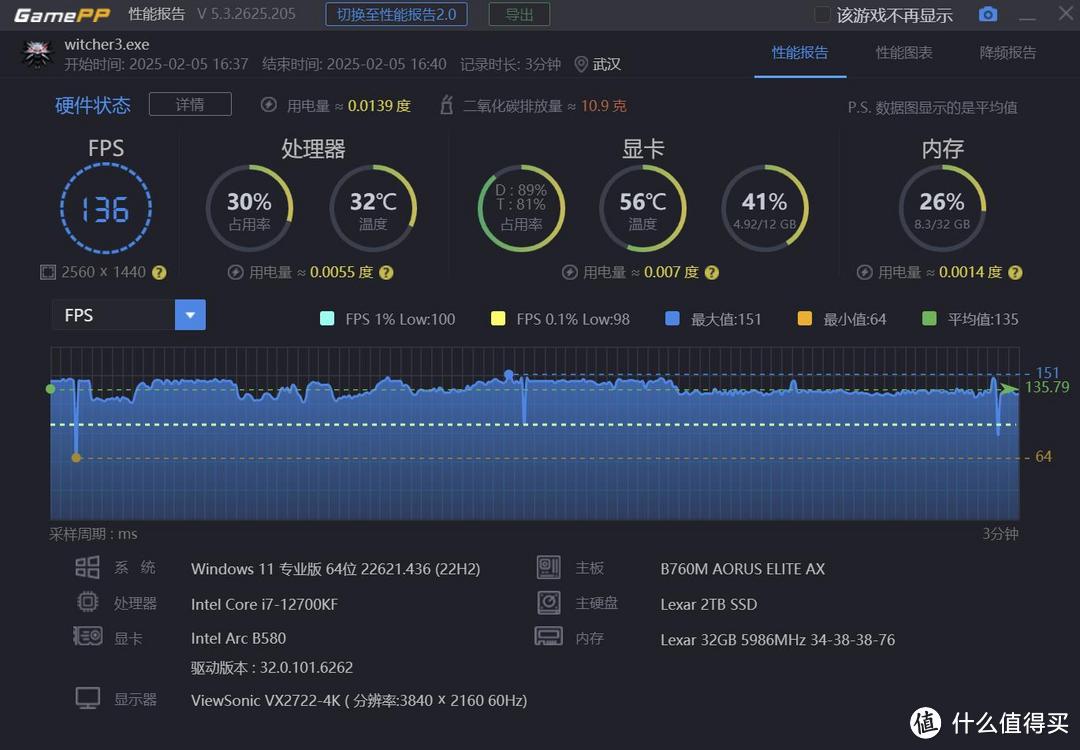Image resolution: width=1080 pixels, height=750 pixels.
Task: Click the processor power gauge icon by 0.0055 度
Action: click(x=236, y=272)
